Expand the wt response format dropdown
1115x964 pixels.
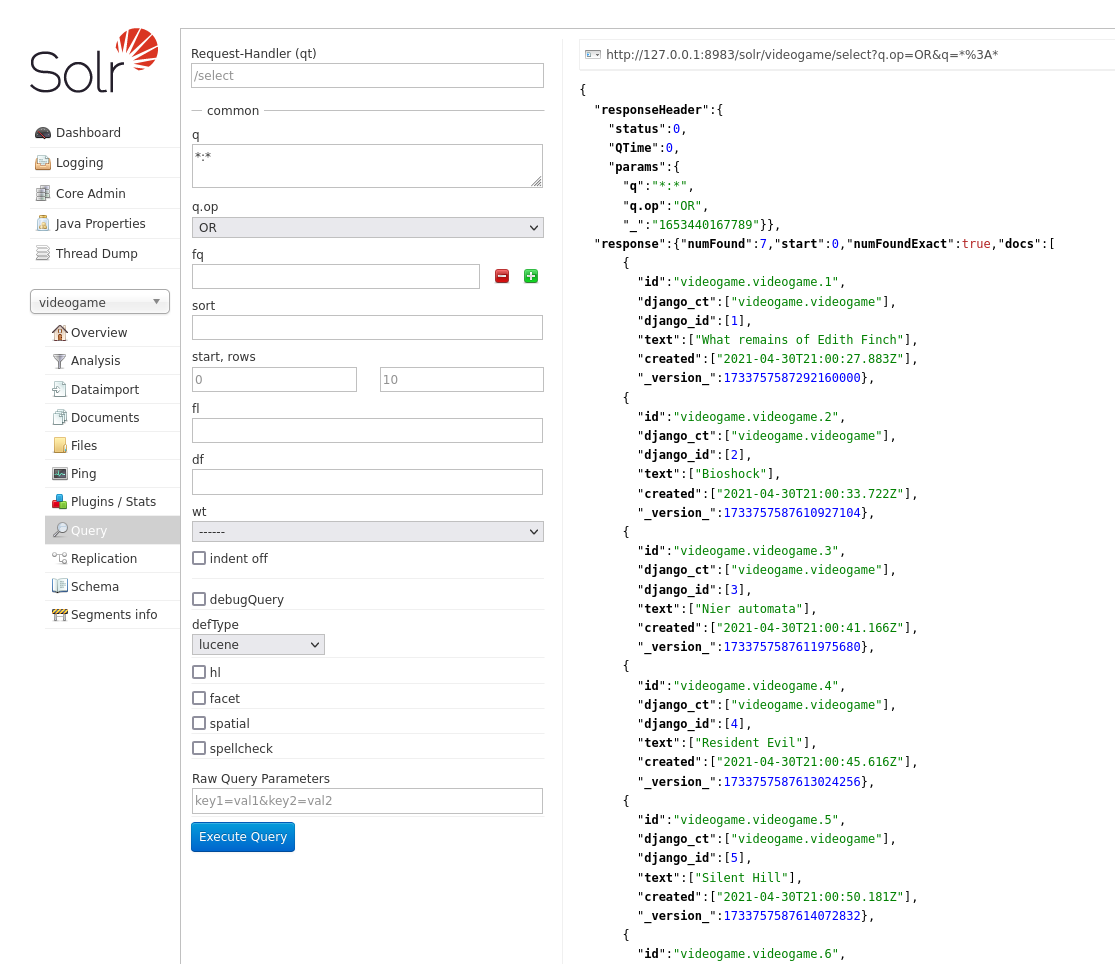pyautogui.click(x=367, y=532)
